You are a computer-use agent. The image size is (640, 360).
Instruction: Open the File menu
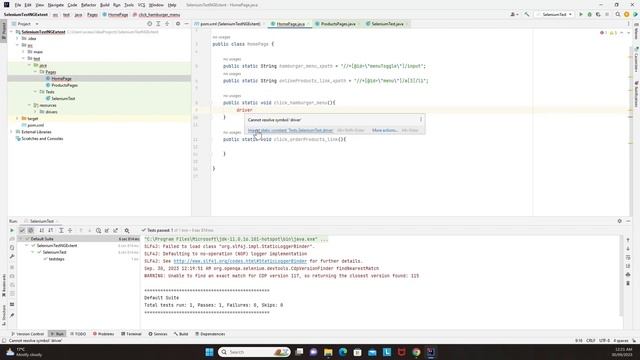click(x=18, y=5)
